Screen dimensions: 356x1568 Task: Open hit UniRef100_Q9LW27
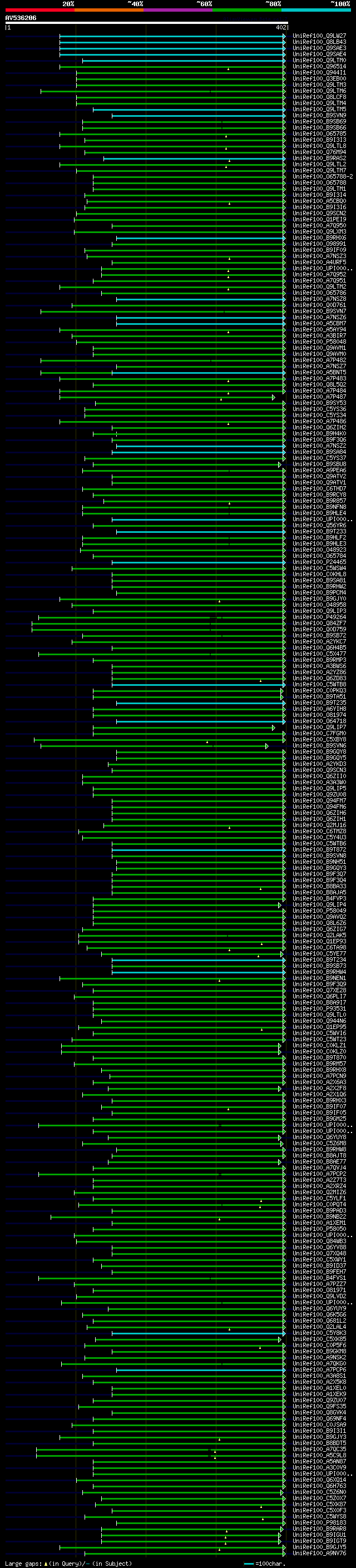click(x=319, y=36)
